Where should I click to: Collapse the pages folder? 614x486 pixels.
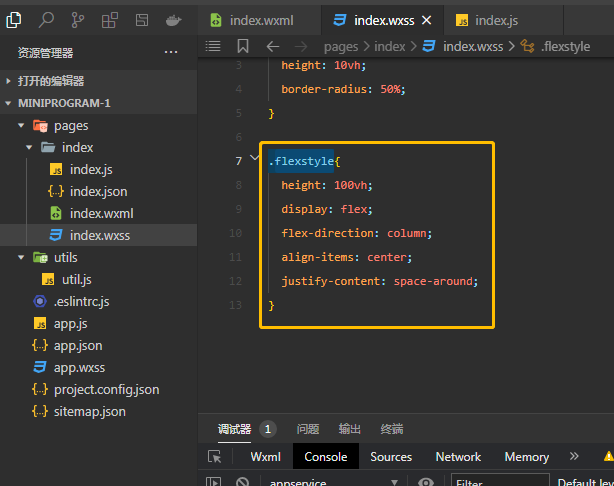tap(21, 125)
